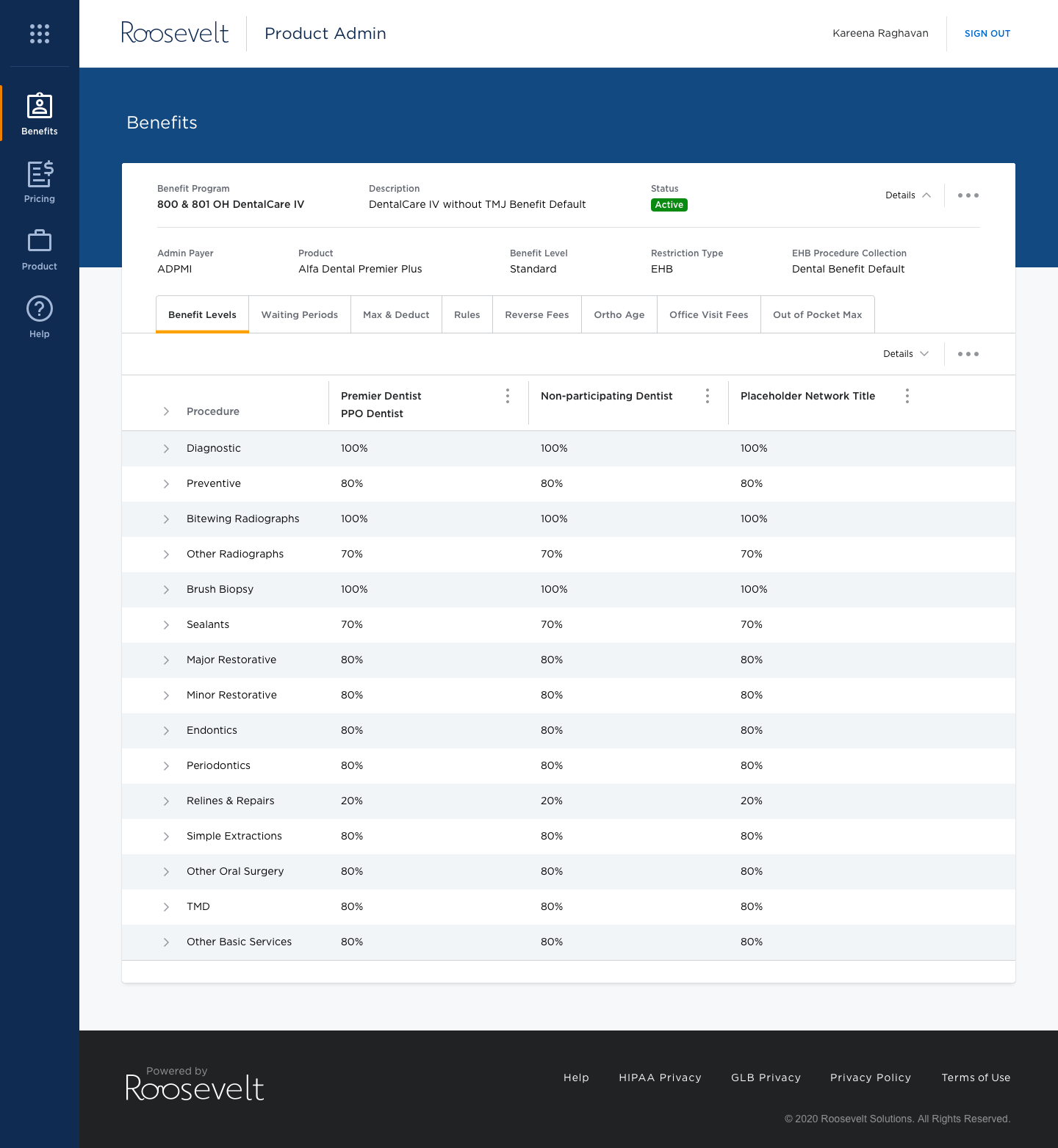
Task: Open Premier Dentist column options menu
Action: (x=508, y=396)
